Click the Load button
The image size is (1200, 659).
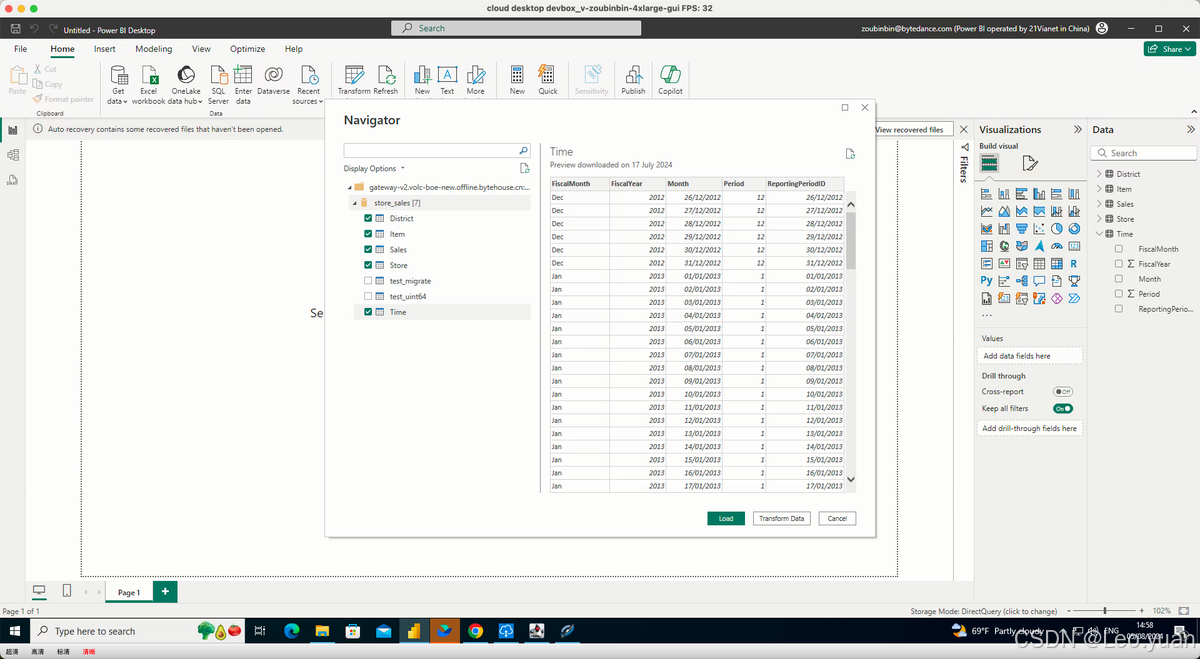[x=726, y=518]
